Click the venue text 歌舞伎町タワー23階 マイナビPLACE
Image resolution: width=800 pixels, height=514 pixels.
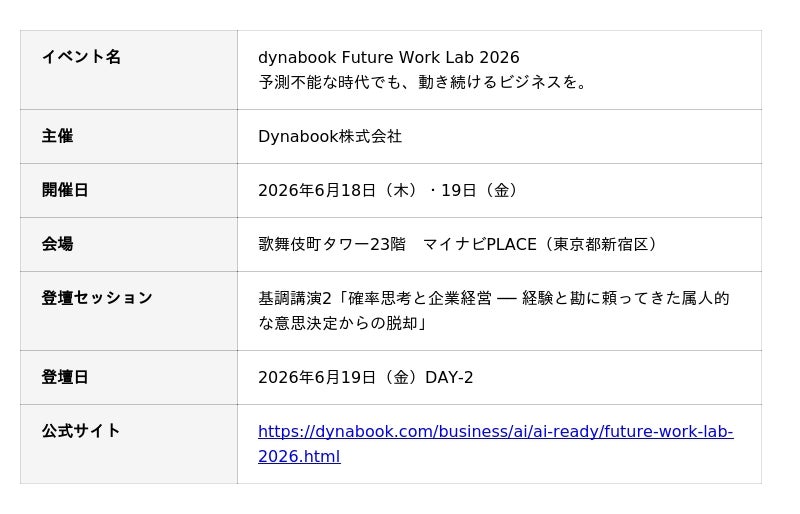(x=397, y=244)
